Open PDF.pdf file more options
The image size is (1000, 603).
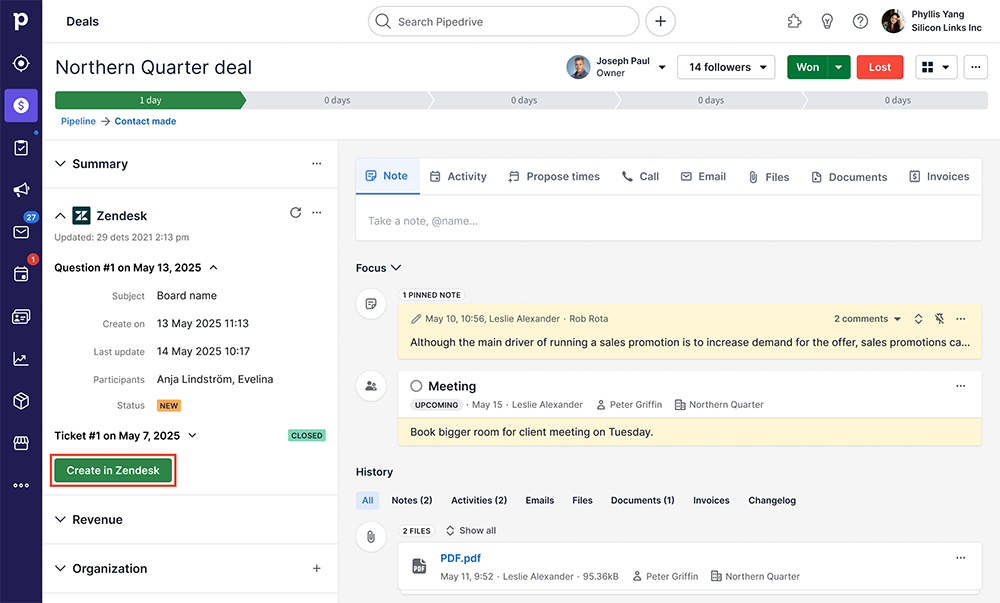(961, 558)
